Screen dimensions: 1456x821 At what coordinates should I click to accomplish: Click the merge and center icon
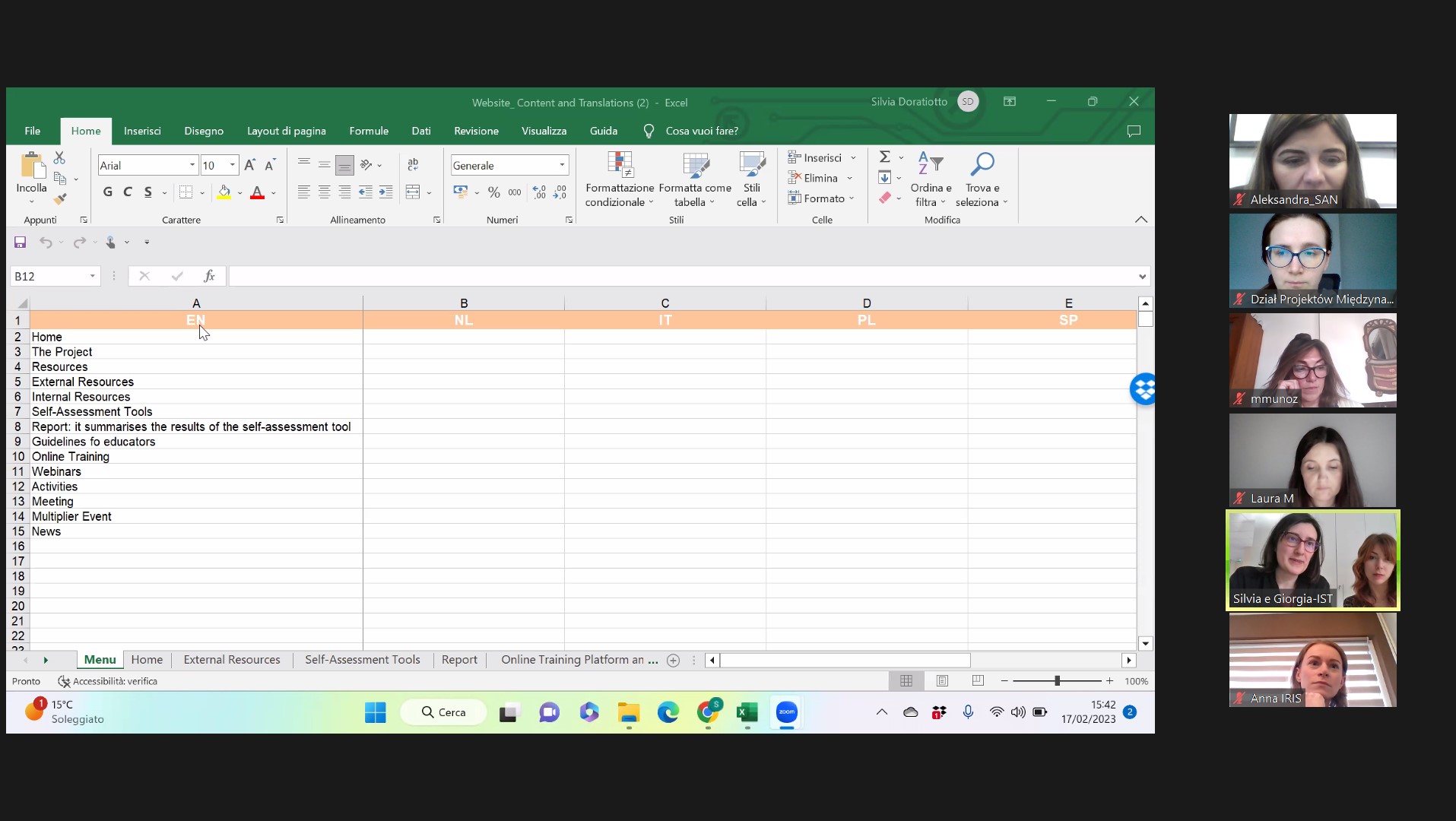pos(413,192)
